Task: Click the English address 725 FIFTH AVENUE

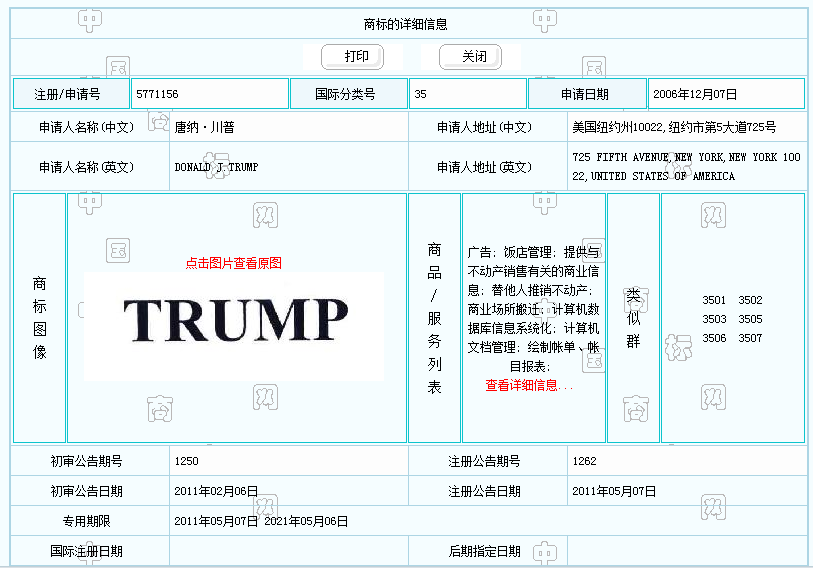Action: click(x=686, y=167)
